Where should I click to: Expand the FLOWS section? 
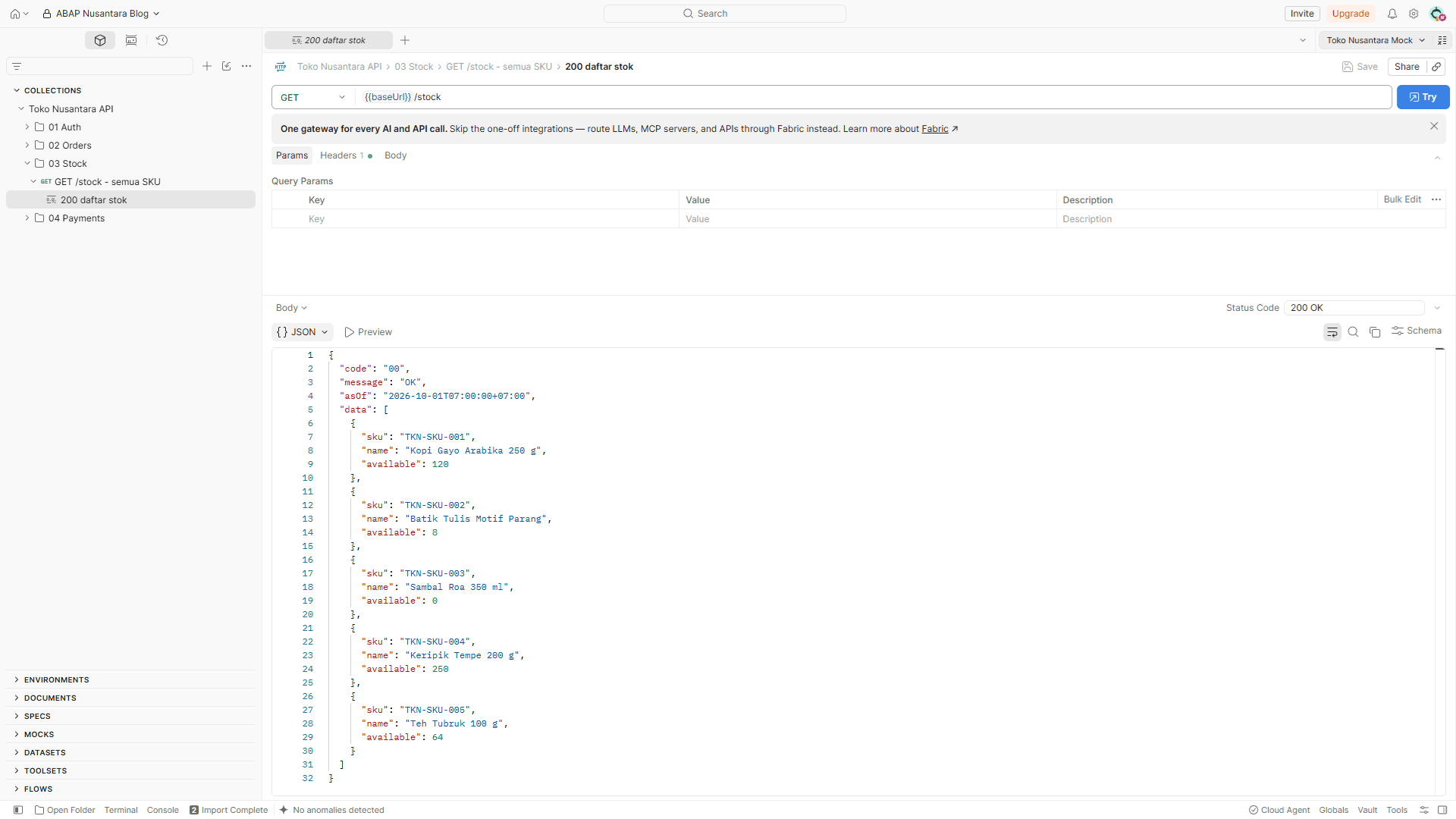[17, 789]
